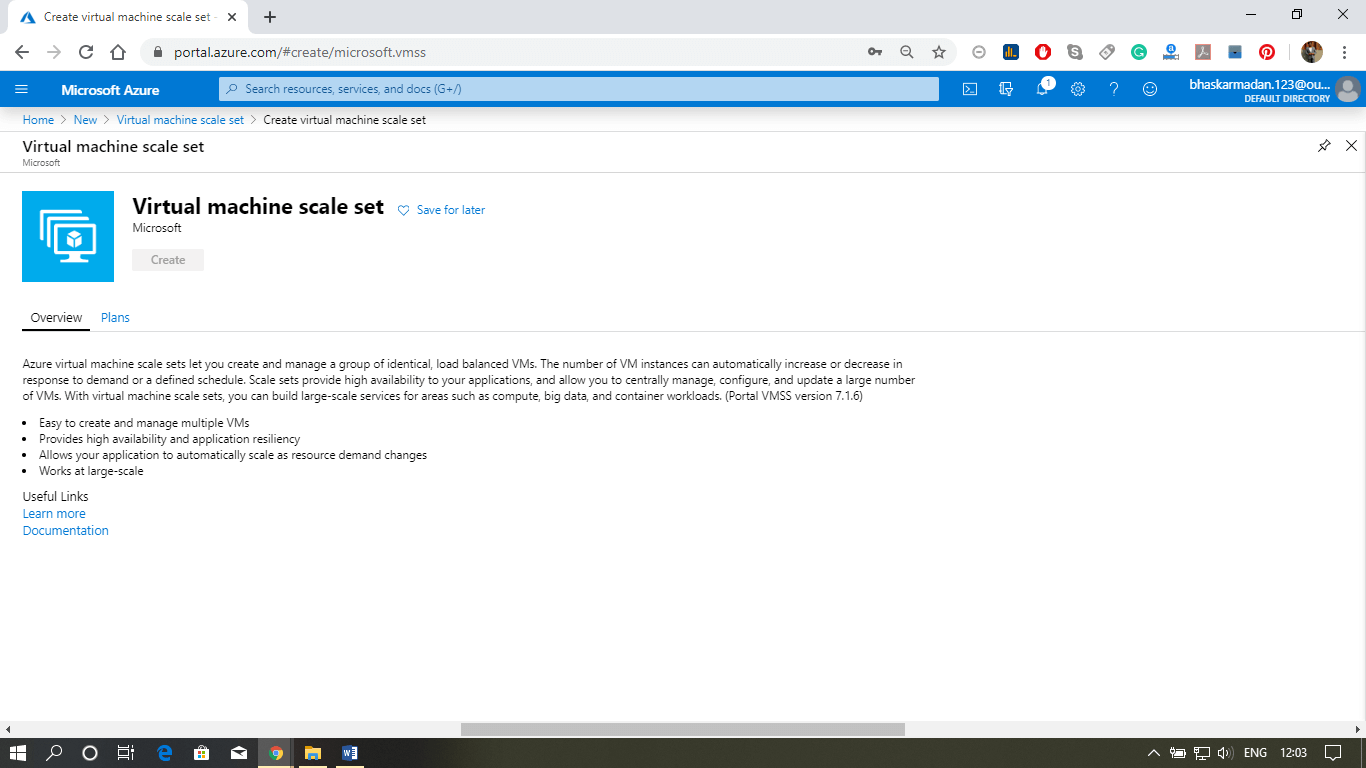The height and width of the screenshot is (768, 1366).
Task: Send feedback via the smiley icon
Action: (x=1149, y=89)
